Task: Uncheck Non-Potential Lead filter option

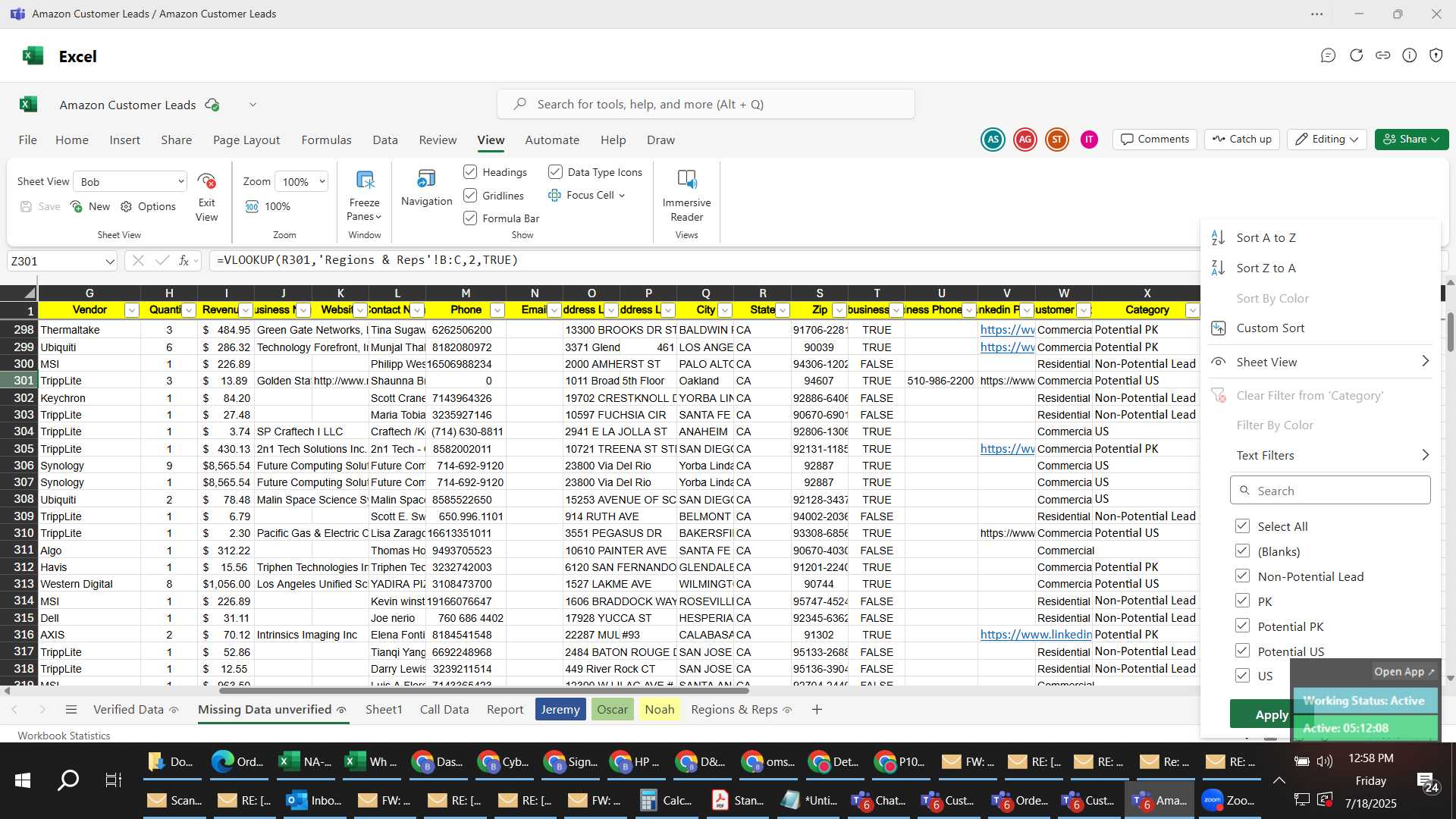Action: [1242, 576]
